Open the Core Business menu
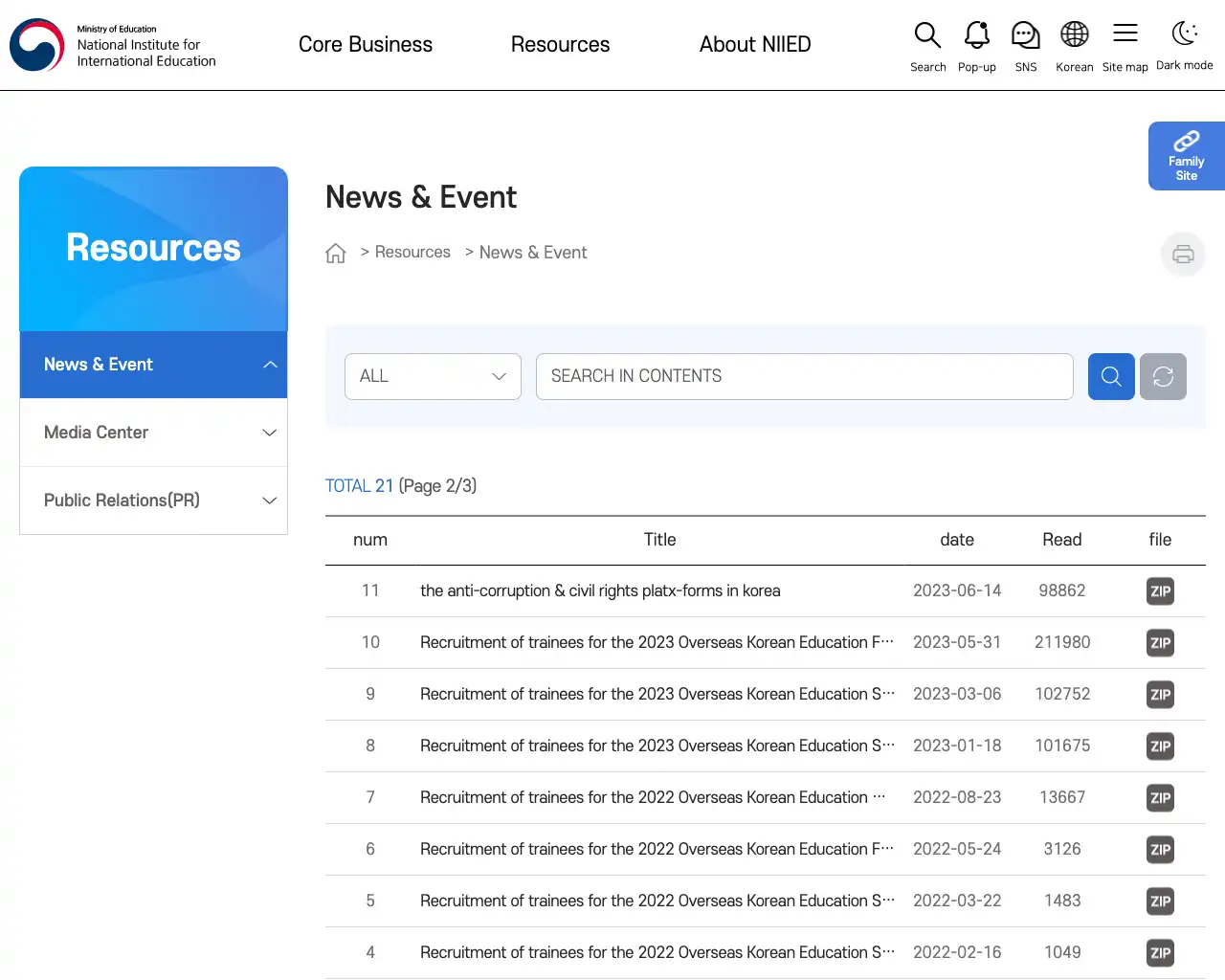The height and width of the screenshot is (980, 1225). coord(366,45)
